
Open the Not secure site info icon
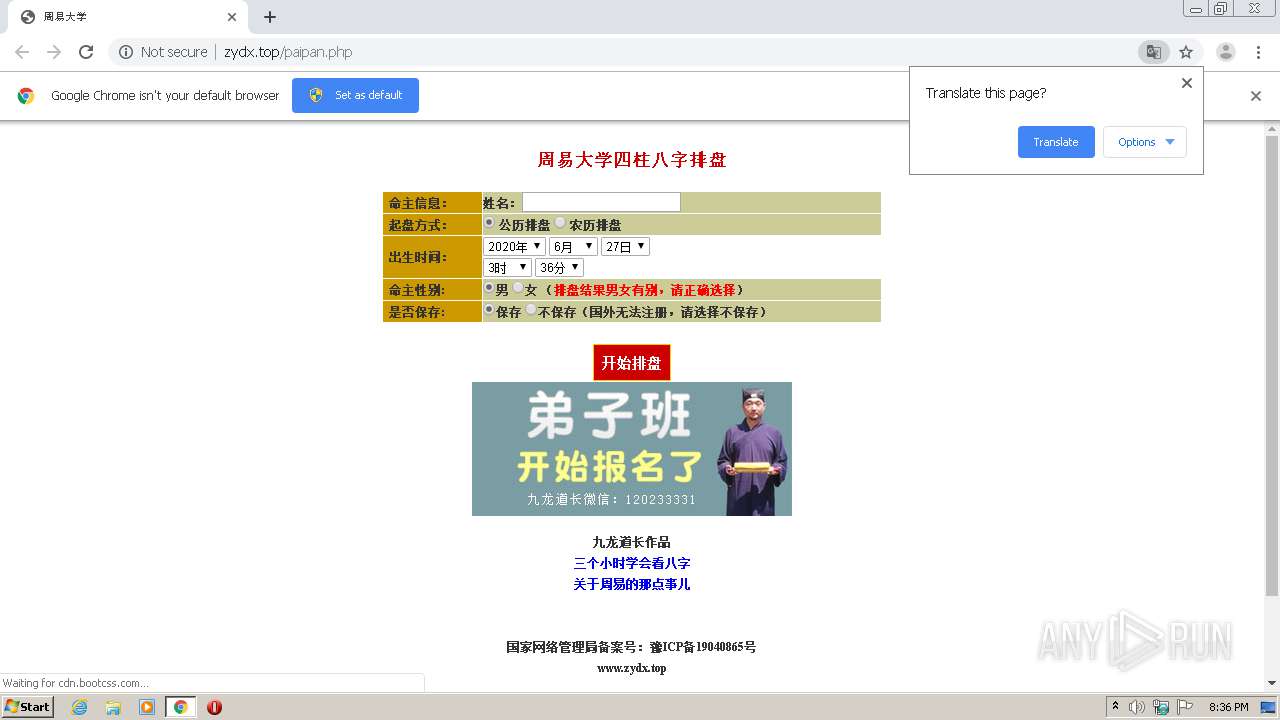pos(126,52)
